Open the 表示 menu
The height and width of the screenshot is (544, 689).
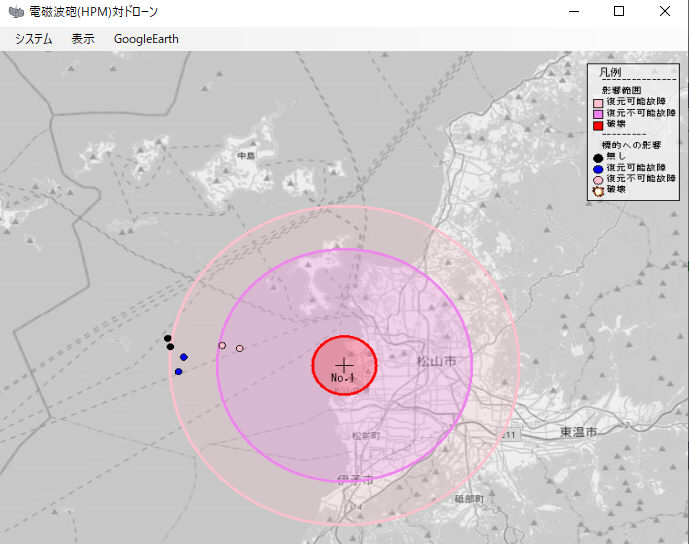click(83, 39)
